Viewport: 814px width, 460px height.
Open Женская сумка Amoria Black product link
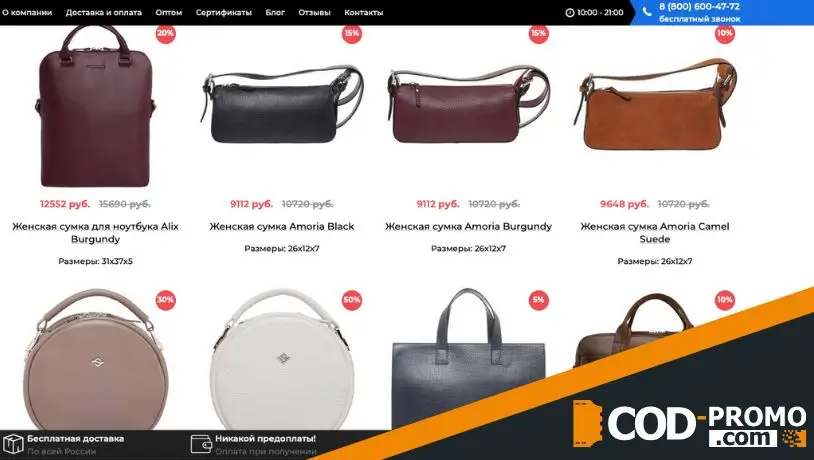[282, 226]
